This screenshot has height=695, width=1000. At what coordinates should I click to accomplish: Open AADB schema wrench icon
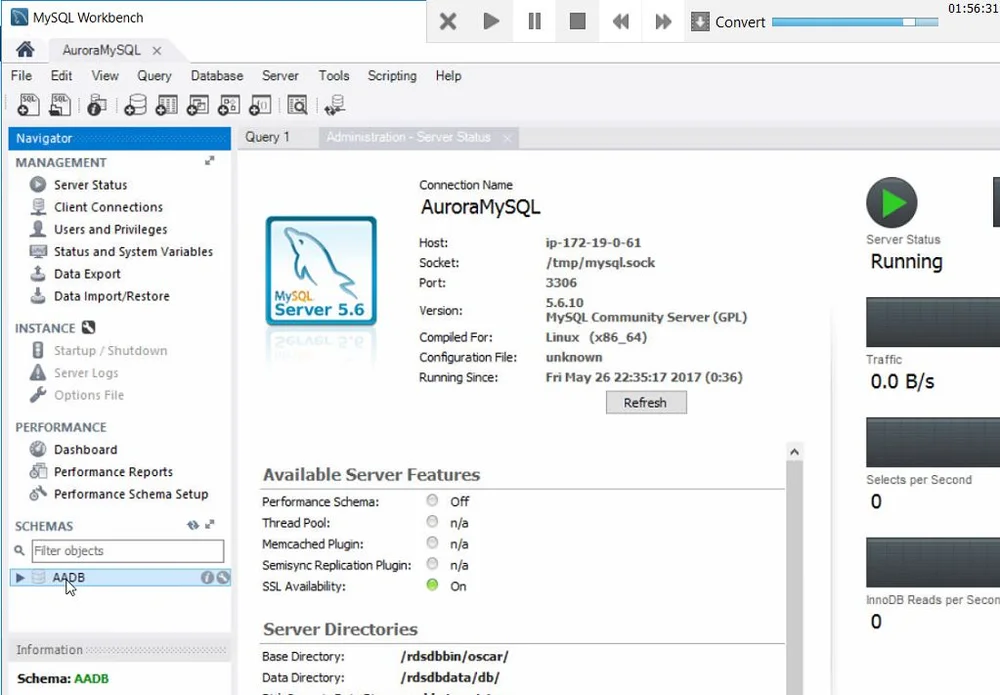pyautogui.click(x=223, y=578)
